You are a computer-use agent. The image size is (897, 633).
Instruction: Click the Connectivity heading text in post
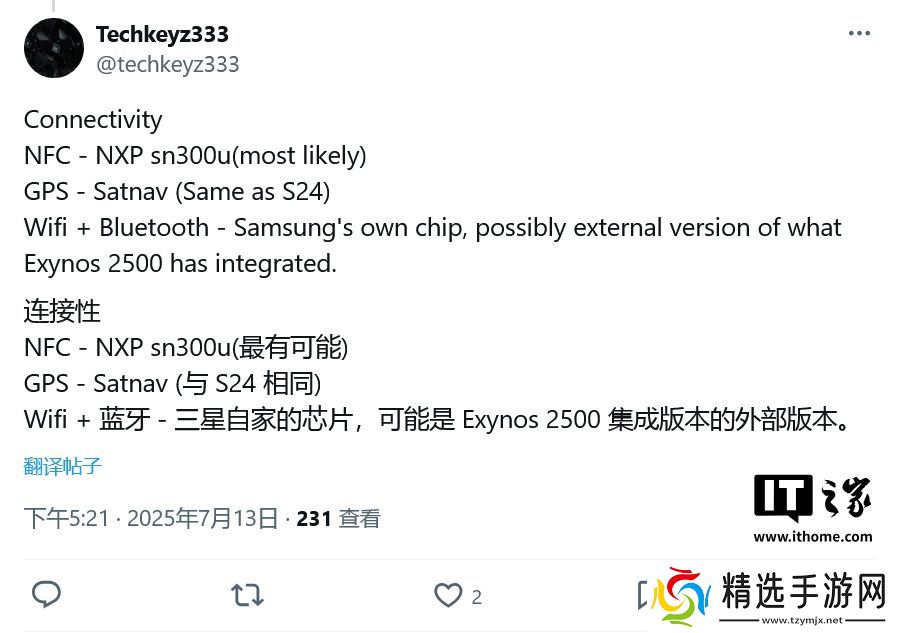pos(93,120)
